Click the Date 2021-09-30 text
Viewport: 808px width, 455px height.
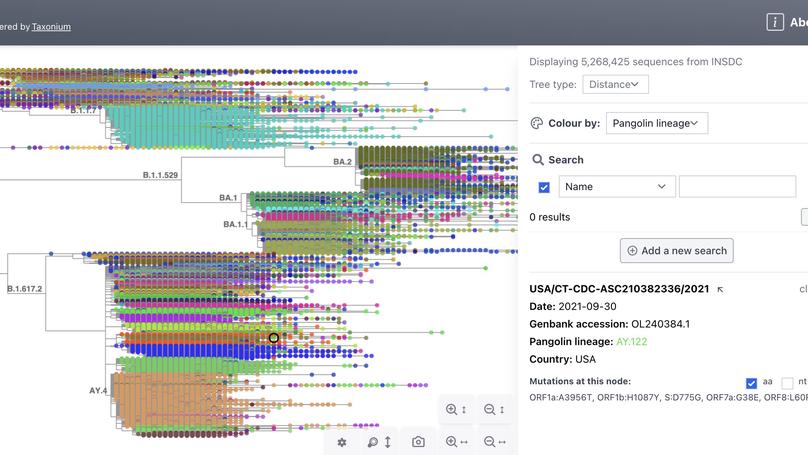pos(573,307)
